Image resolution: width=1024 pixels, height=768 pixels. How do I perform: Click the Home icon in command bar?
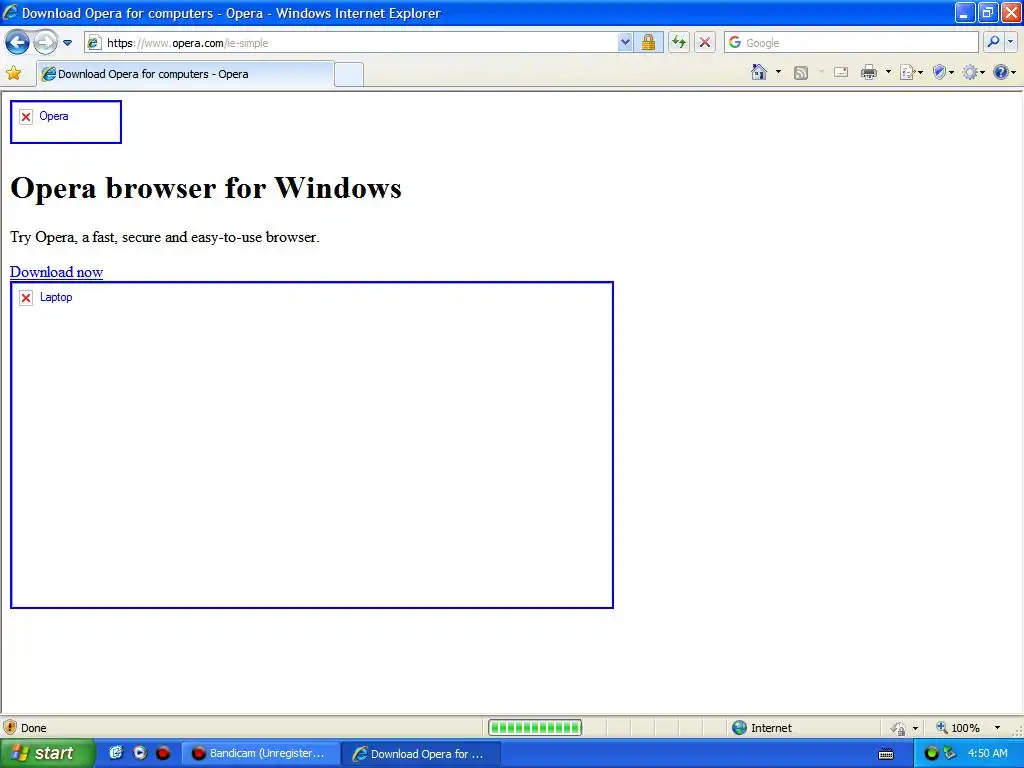(759, 72)
